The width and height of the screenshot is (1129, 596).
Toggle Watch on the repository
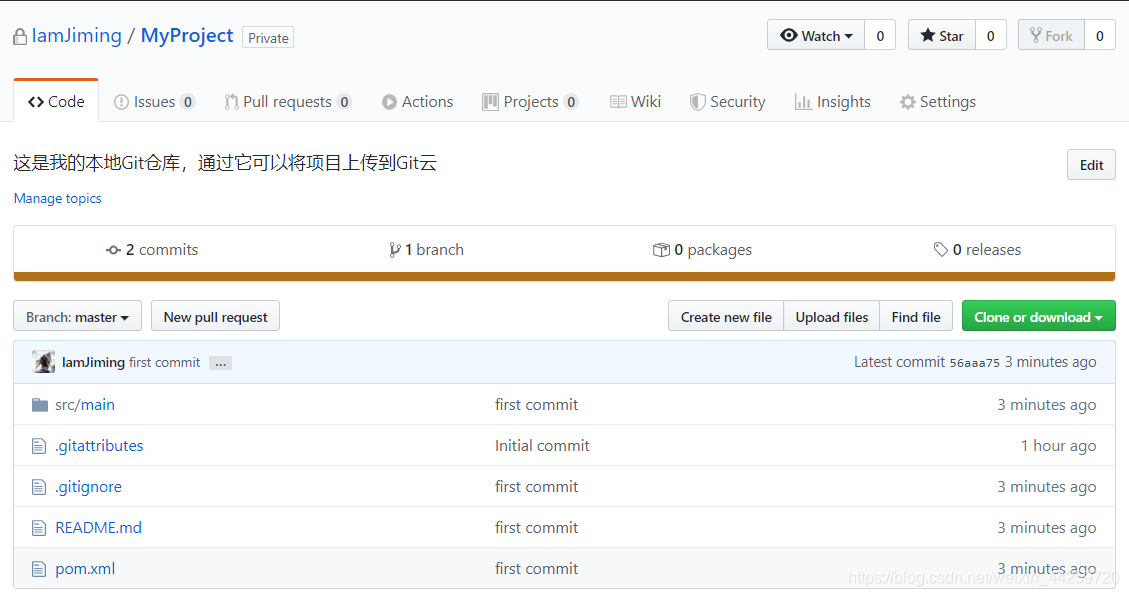coord(815,35)
